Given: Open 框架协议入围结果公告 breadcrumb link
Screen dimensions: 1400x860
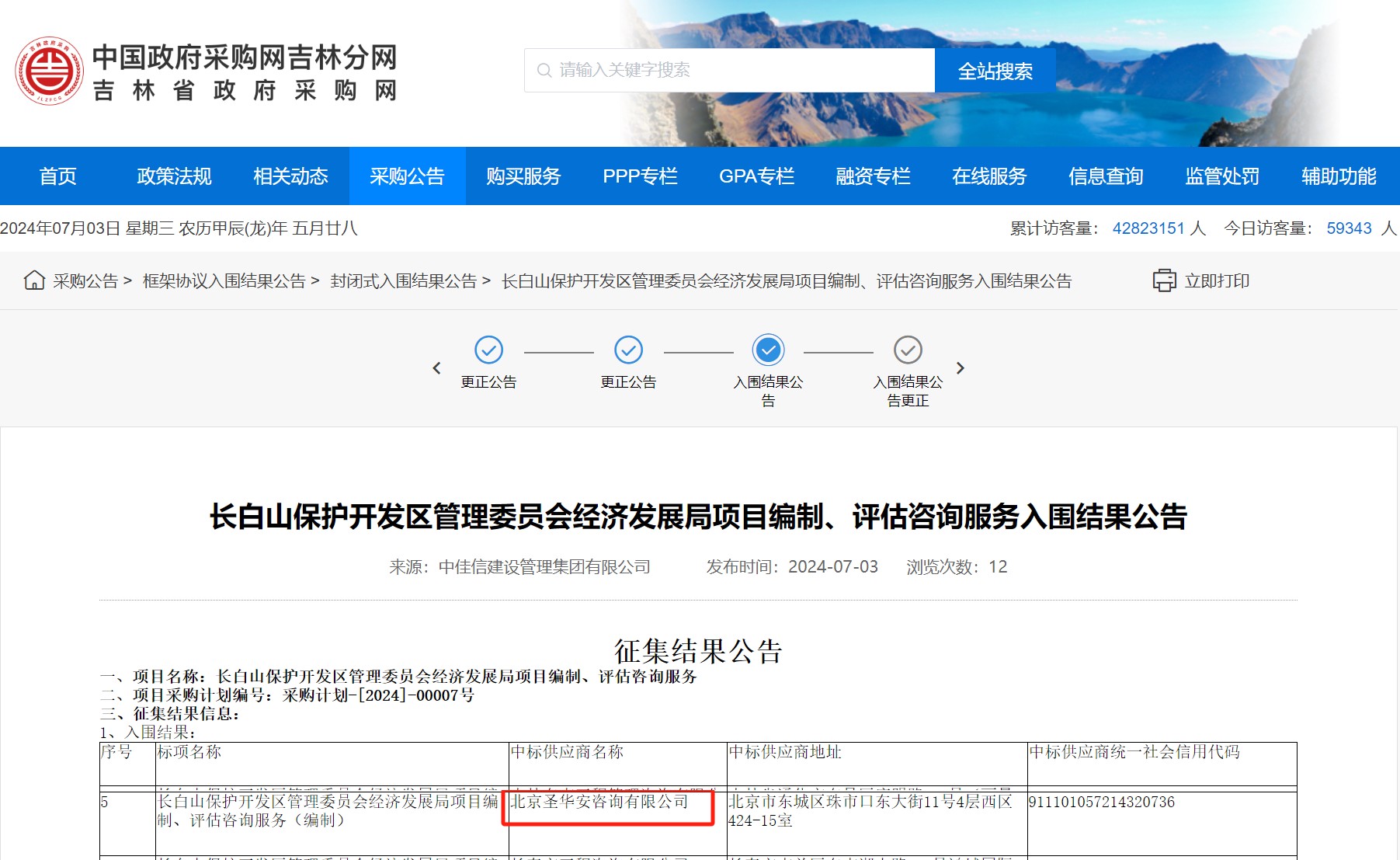Looking at the screenshot, I should 224,281.
